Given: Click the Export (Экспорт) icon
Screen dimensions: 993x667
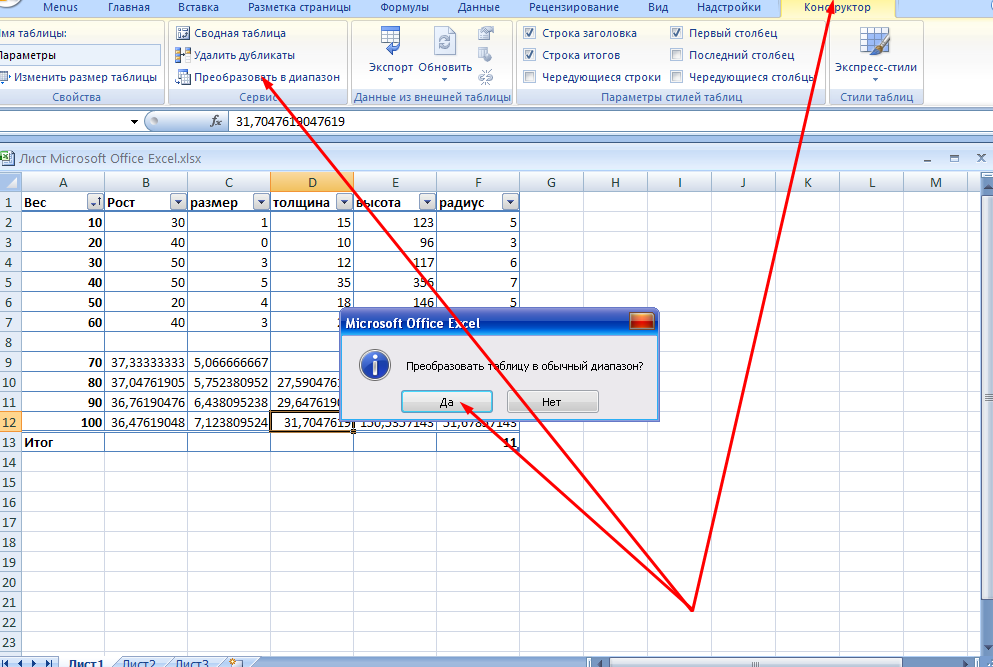Looking at the screenshot, I should (x=391, y=42).
